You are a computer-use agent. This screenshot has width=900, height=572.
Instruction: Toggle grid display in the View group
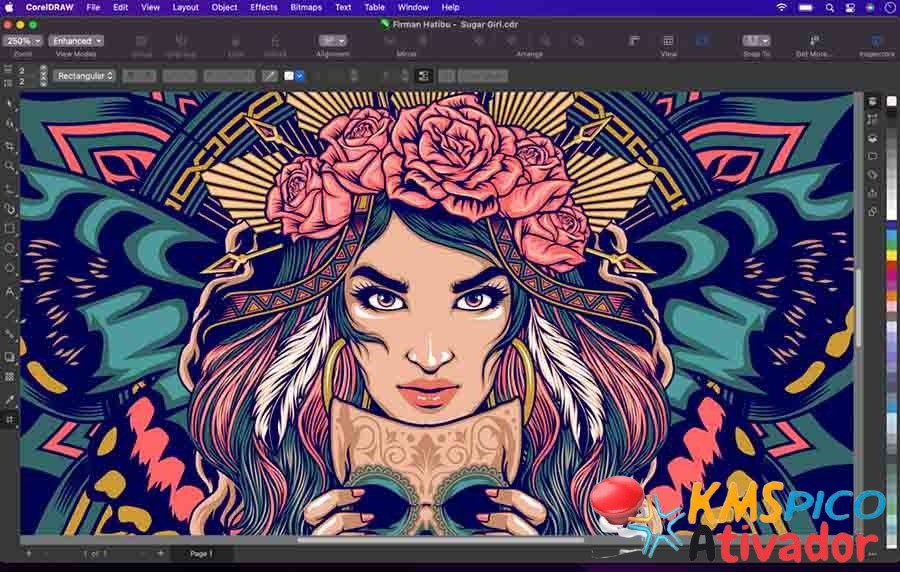668,41
